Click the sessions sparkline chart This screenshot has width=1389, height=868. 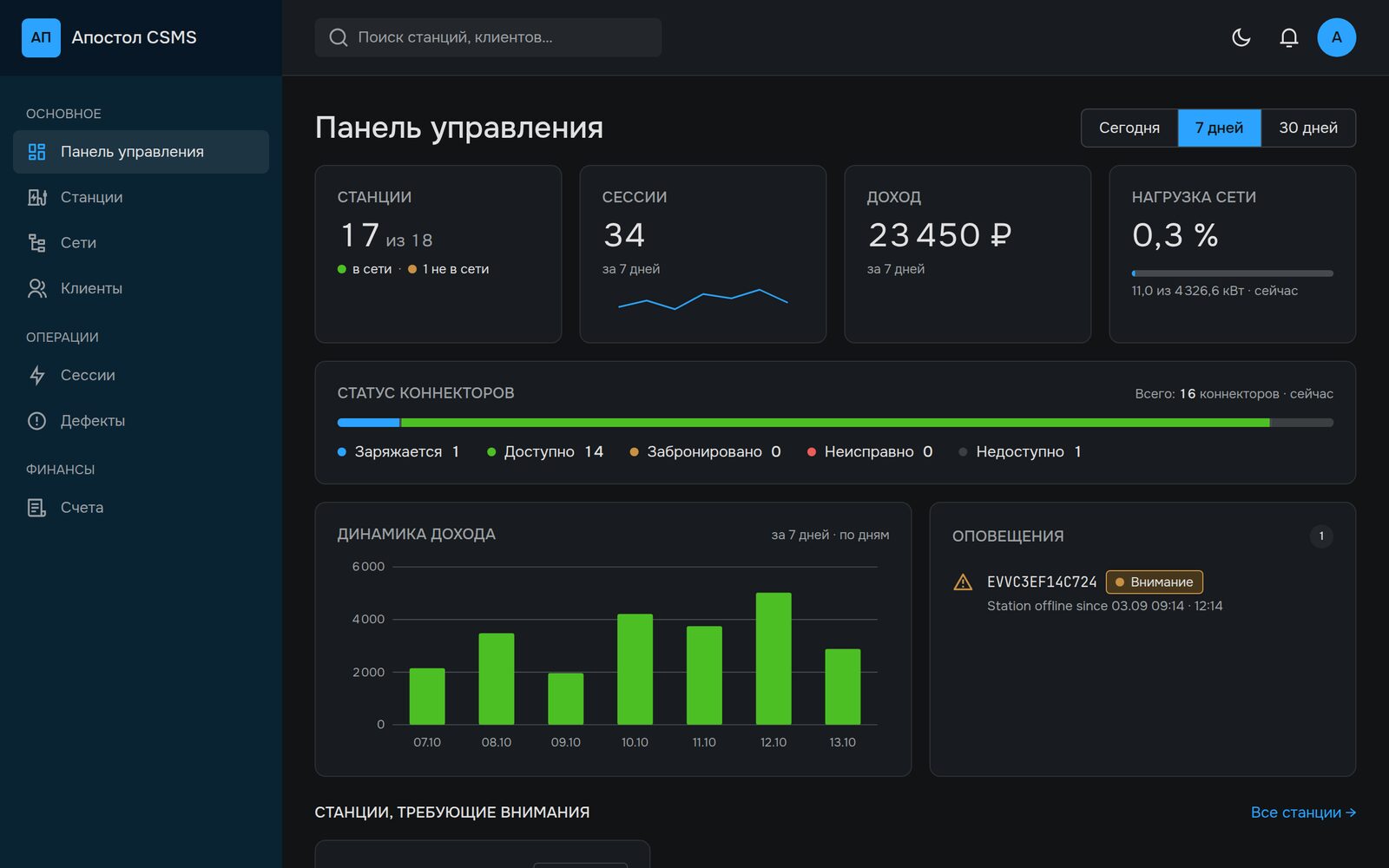703,299
